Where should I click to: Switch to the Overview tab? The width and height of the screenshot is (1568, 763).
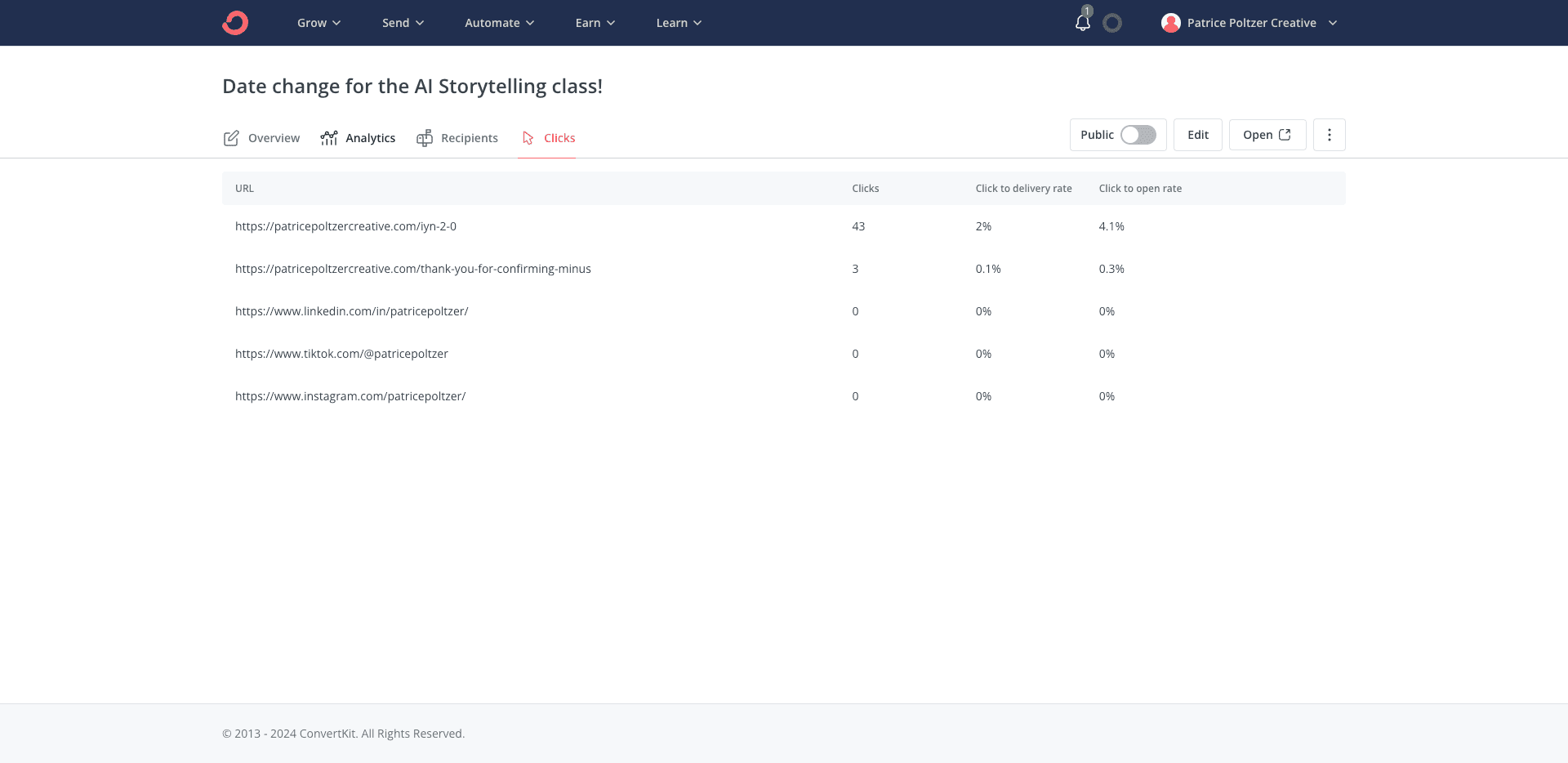[261, 138]
